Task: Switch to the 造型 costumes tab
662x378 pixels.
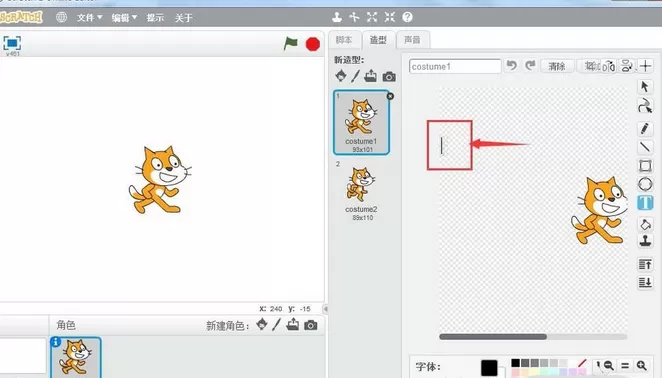Action: [x=378, y=40]
